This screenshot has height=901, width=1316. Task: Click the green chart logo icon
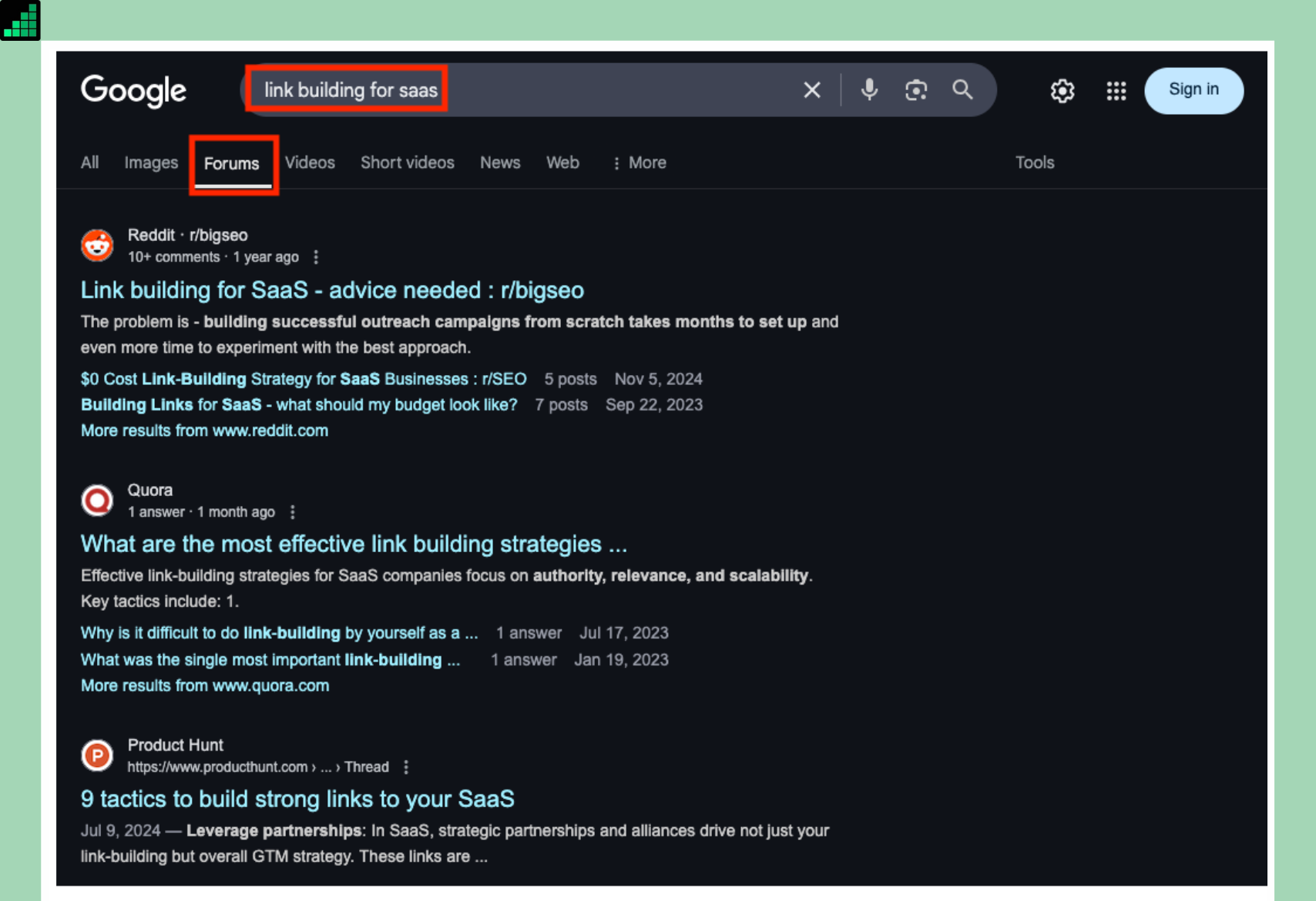[x=20, y=20]
